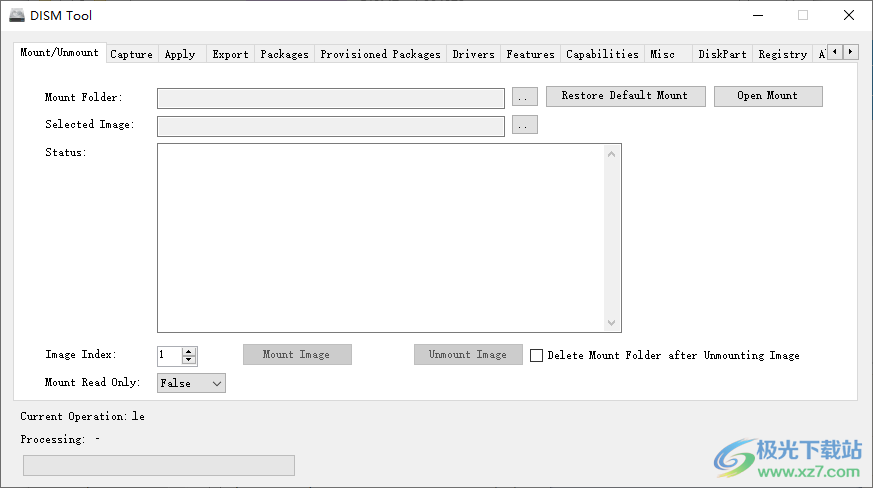Close the DISM Tool window
The image size is (873, 488).
point(849,15)
